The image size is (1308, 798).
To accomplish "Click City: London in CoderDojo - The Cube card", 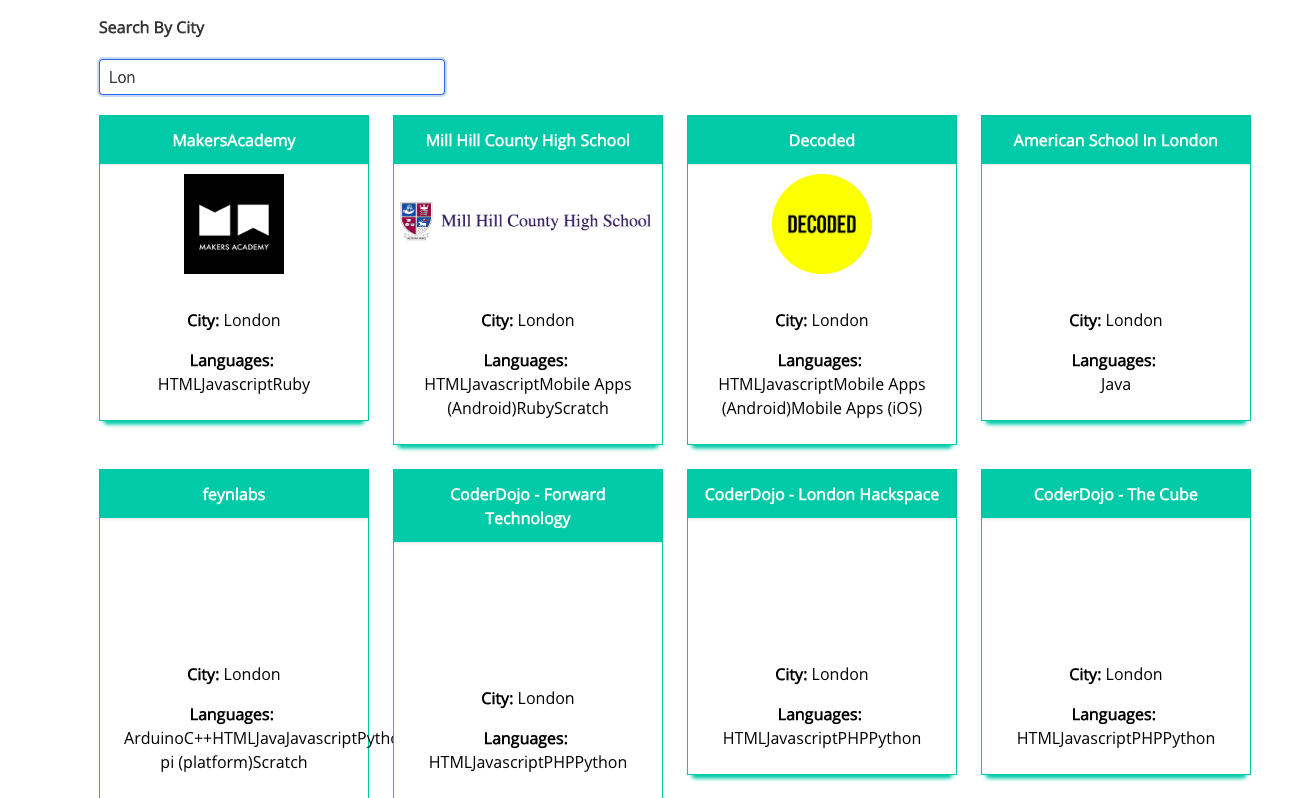I will (x=1116, y=674).
